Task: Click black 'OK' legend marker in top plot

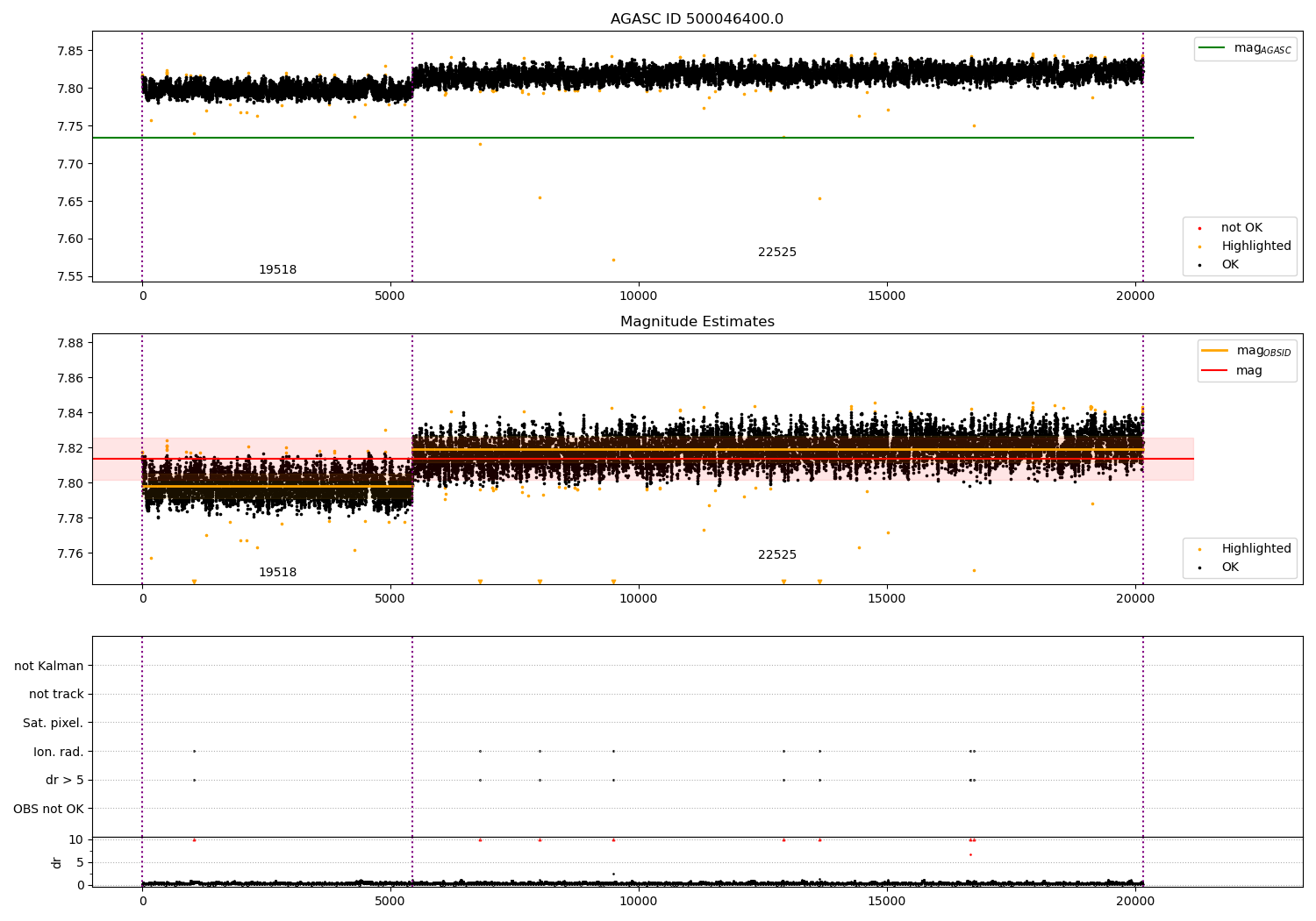Action: (1200, 265)
